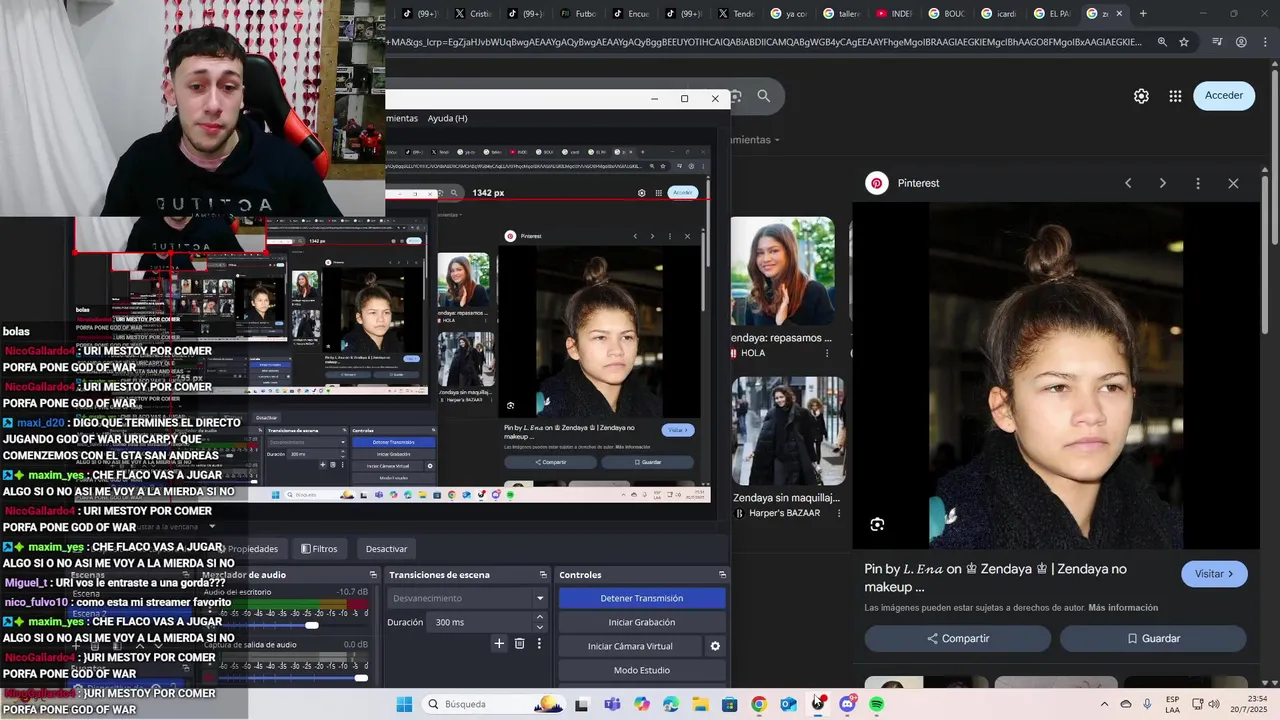Open the Harper's BAZAAR result thumbnail

click(788, 431)
